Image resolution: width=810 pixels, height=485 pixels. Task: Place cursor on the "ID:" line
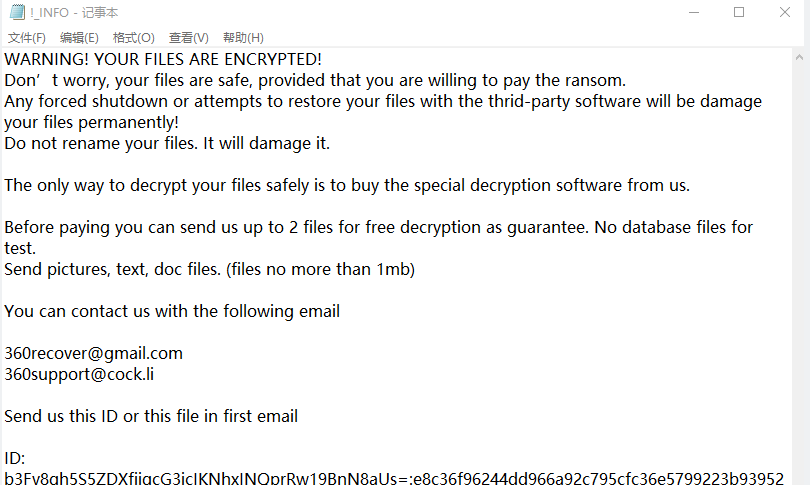tap(15, 458)
